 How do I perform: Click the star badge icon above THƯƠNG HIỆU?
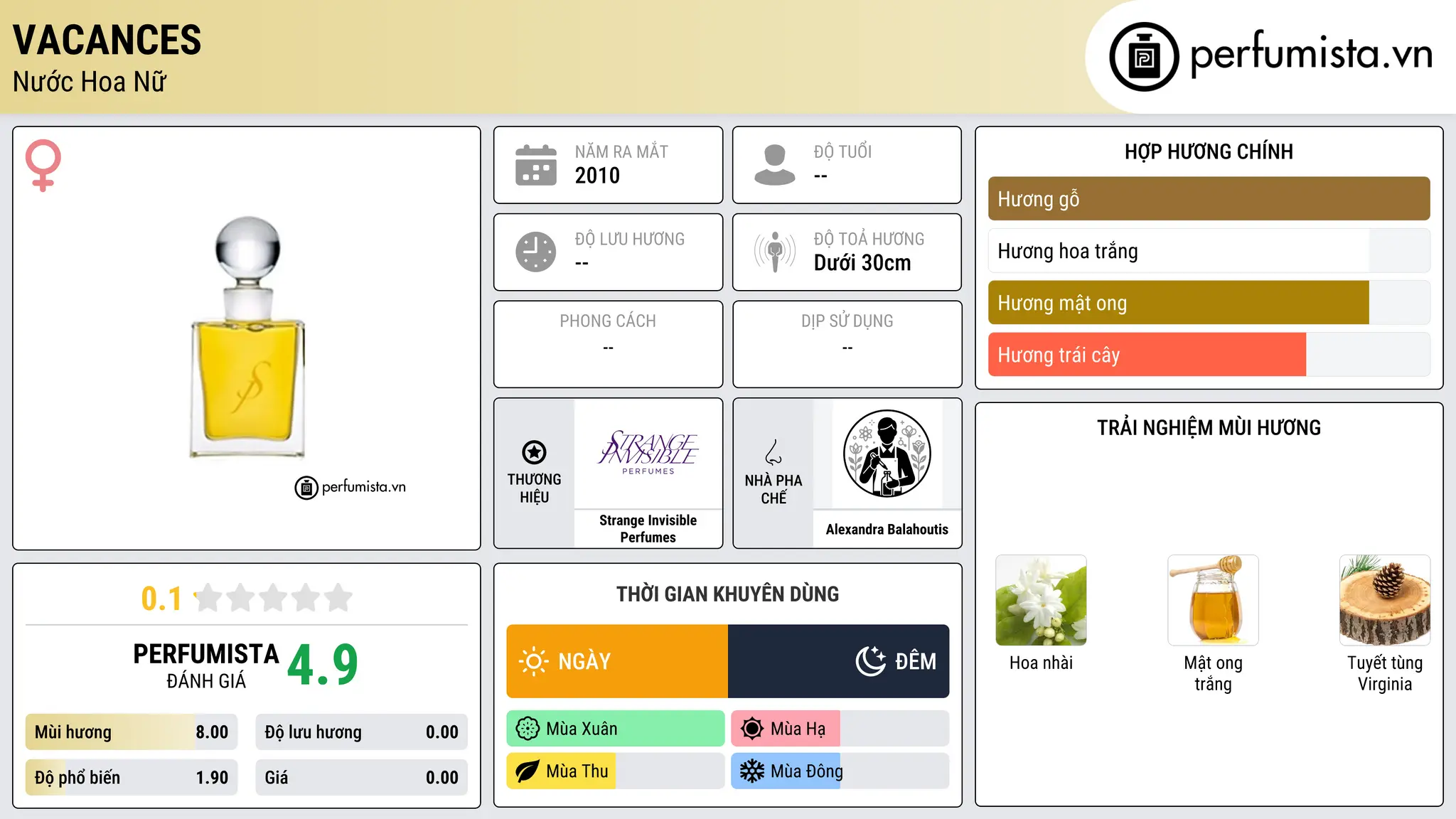point(534,452)
